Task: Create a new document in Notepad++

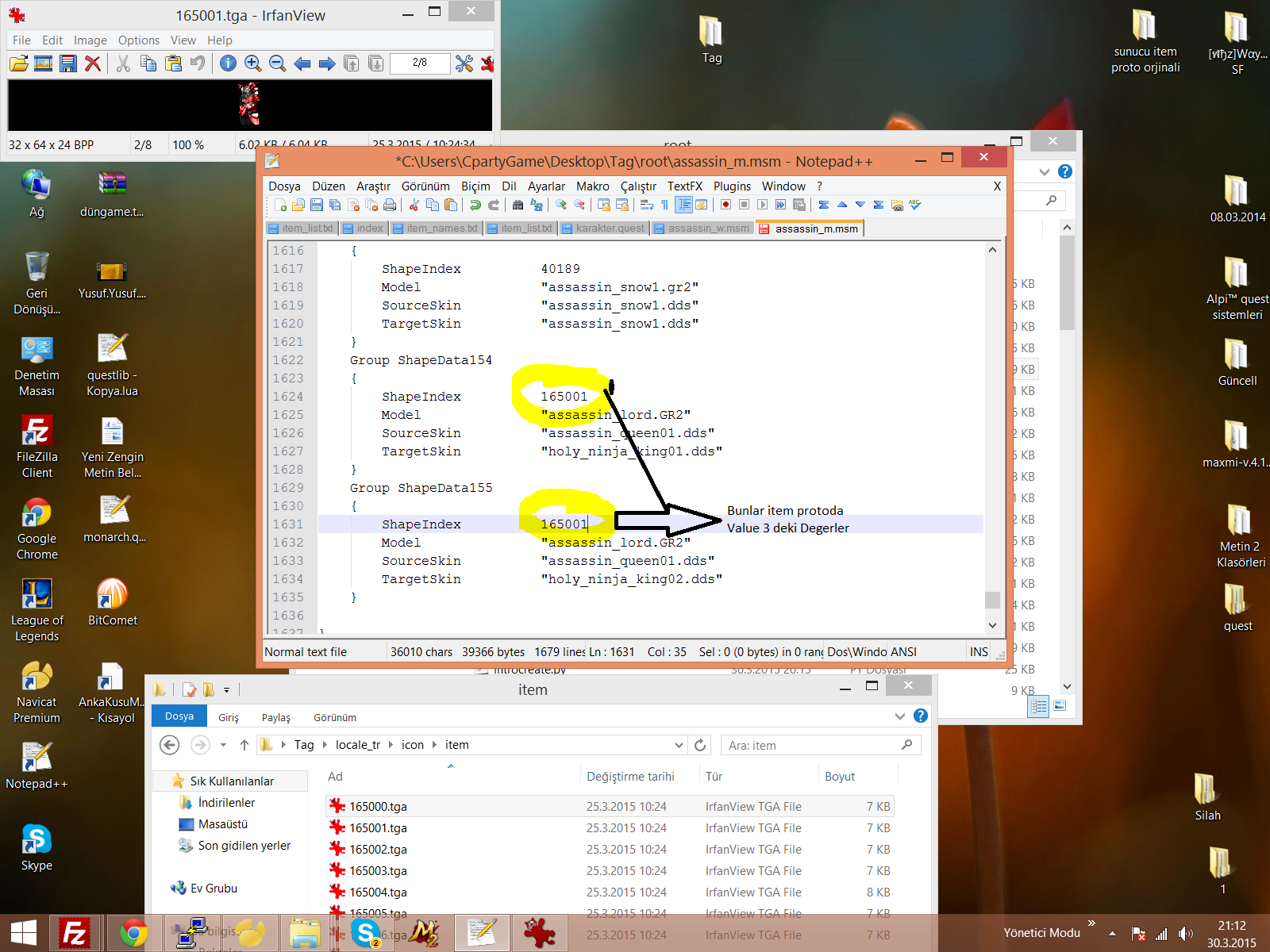Action: coord(280,205)
